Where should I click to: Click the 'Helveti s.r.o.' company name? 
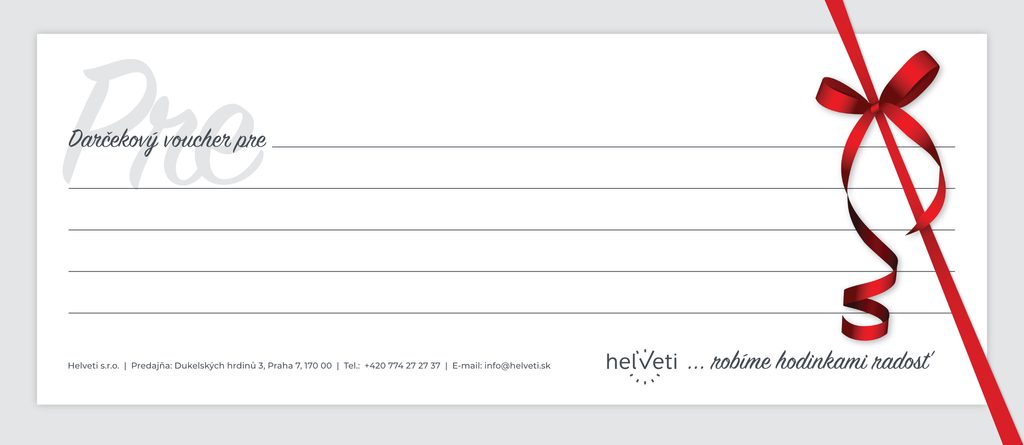click(93, 366)
